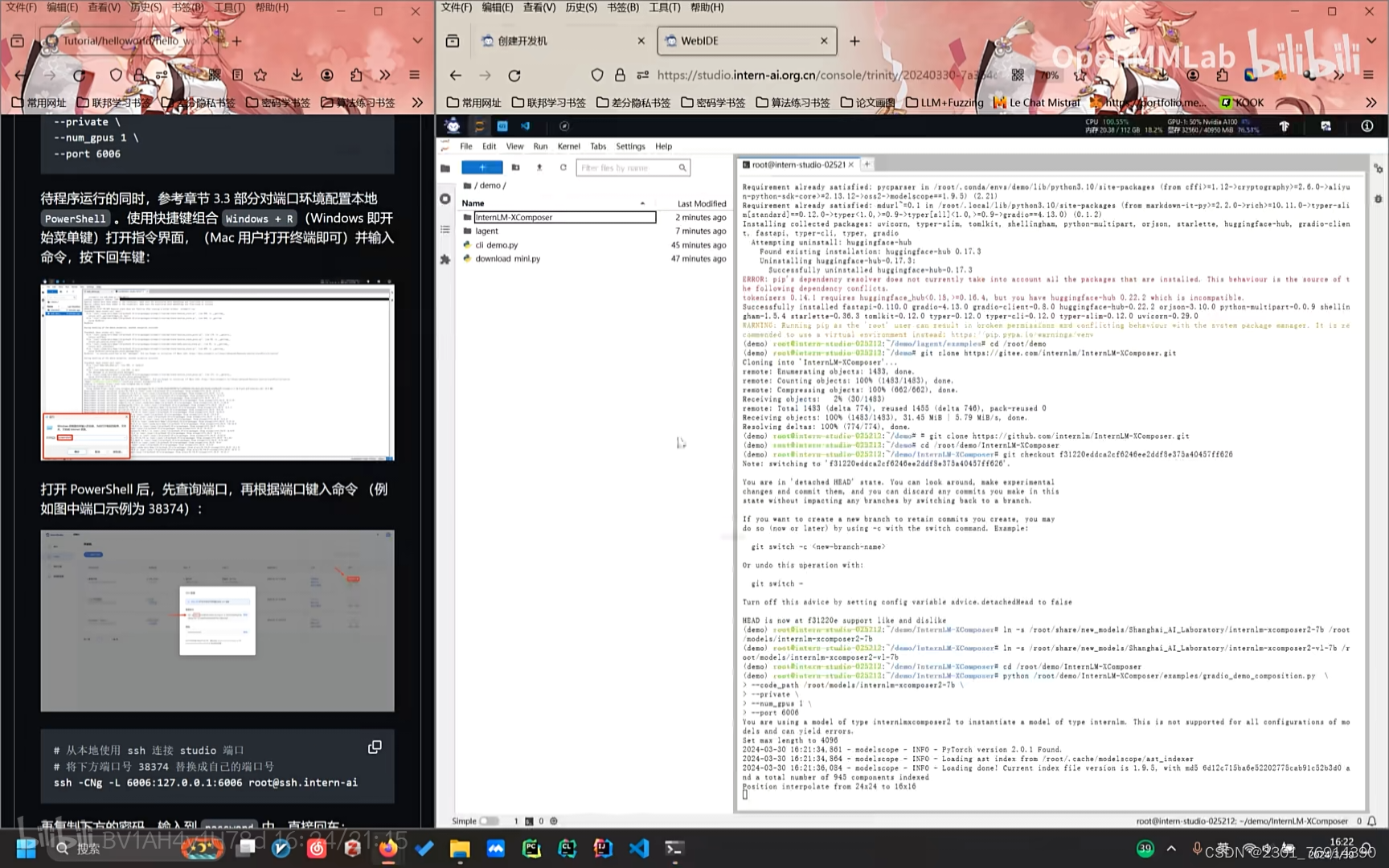Sort files by Last Modified column header
Viewport: 1389px width, 868px height.
pyautogui.click(x=701, y=203)
